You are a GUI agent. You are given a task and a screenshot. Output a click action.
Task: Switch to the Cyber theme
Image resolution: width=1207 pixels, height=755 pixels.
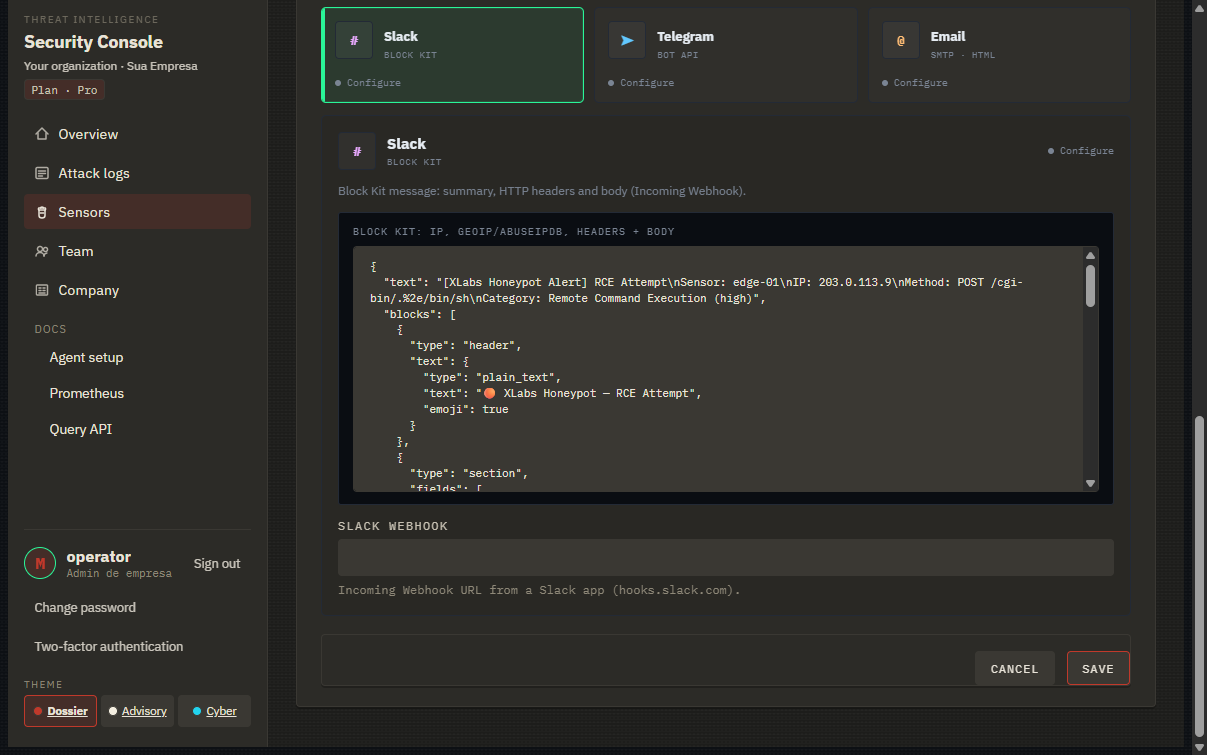tap(214, 711)
